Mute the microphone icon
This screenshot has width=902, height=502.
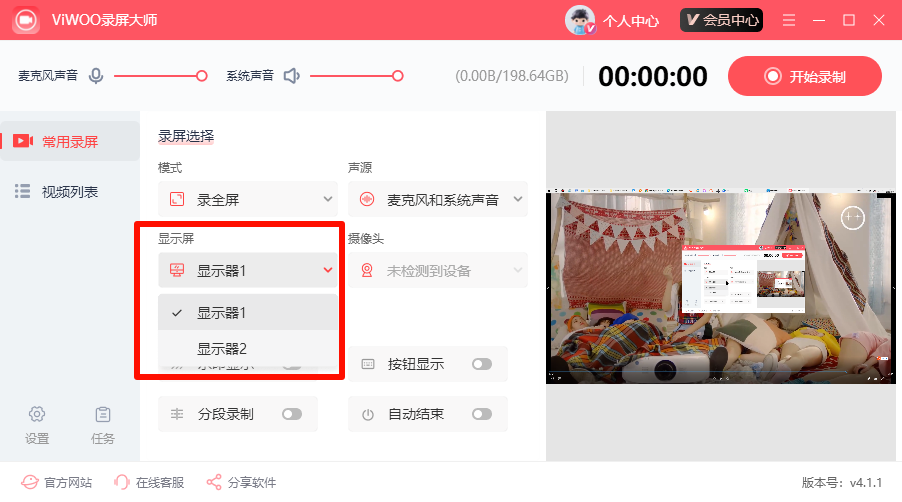click(x=96, y=76)
